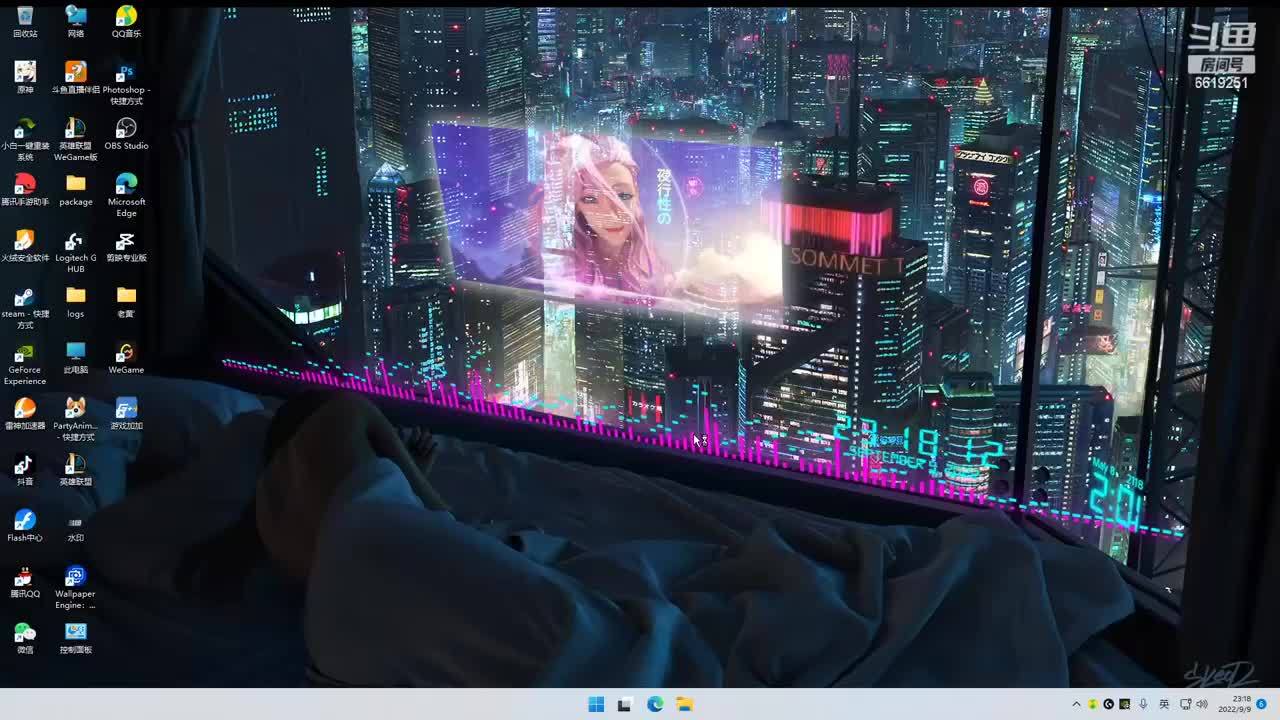The height and width of the screenshot is (720, 1280).
Task: Launch the WeGame desktop shortcut
Action: [x=126, y=357]
